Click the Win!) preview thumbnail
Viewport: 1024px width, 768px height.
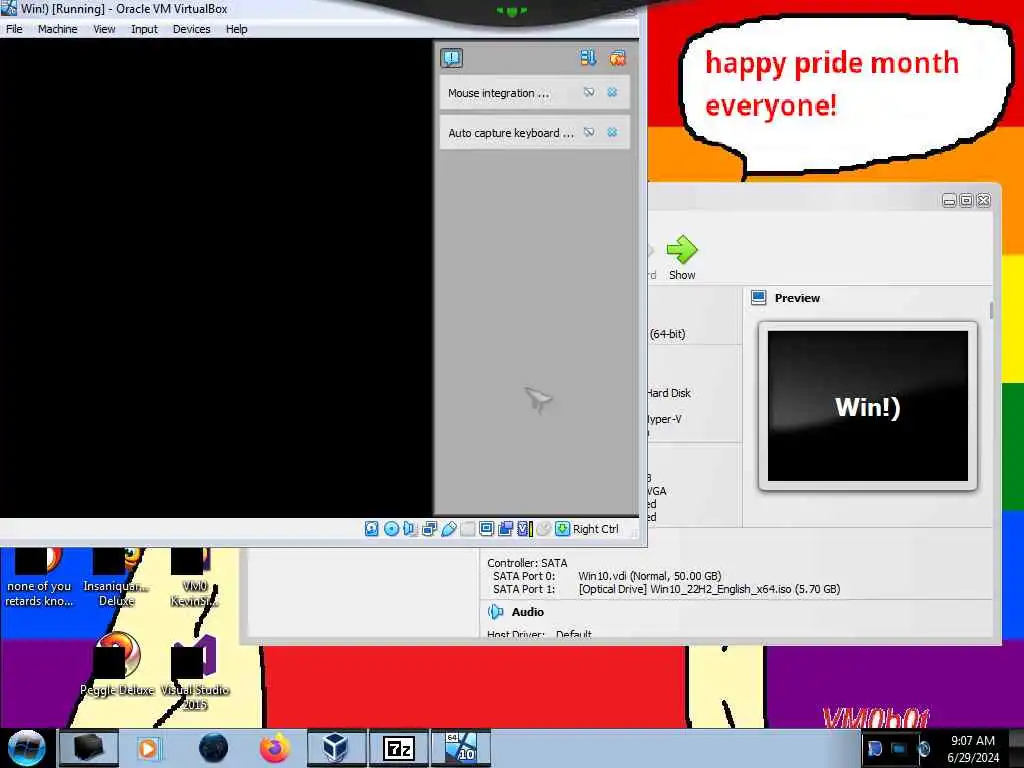tap(867, 406)
